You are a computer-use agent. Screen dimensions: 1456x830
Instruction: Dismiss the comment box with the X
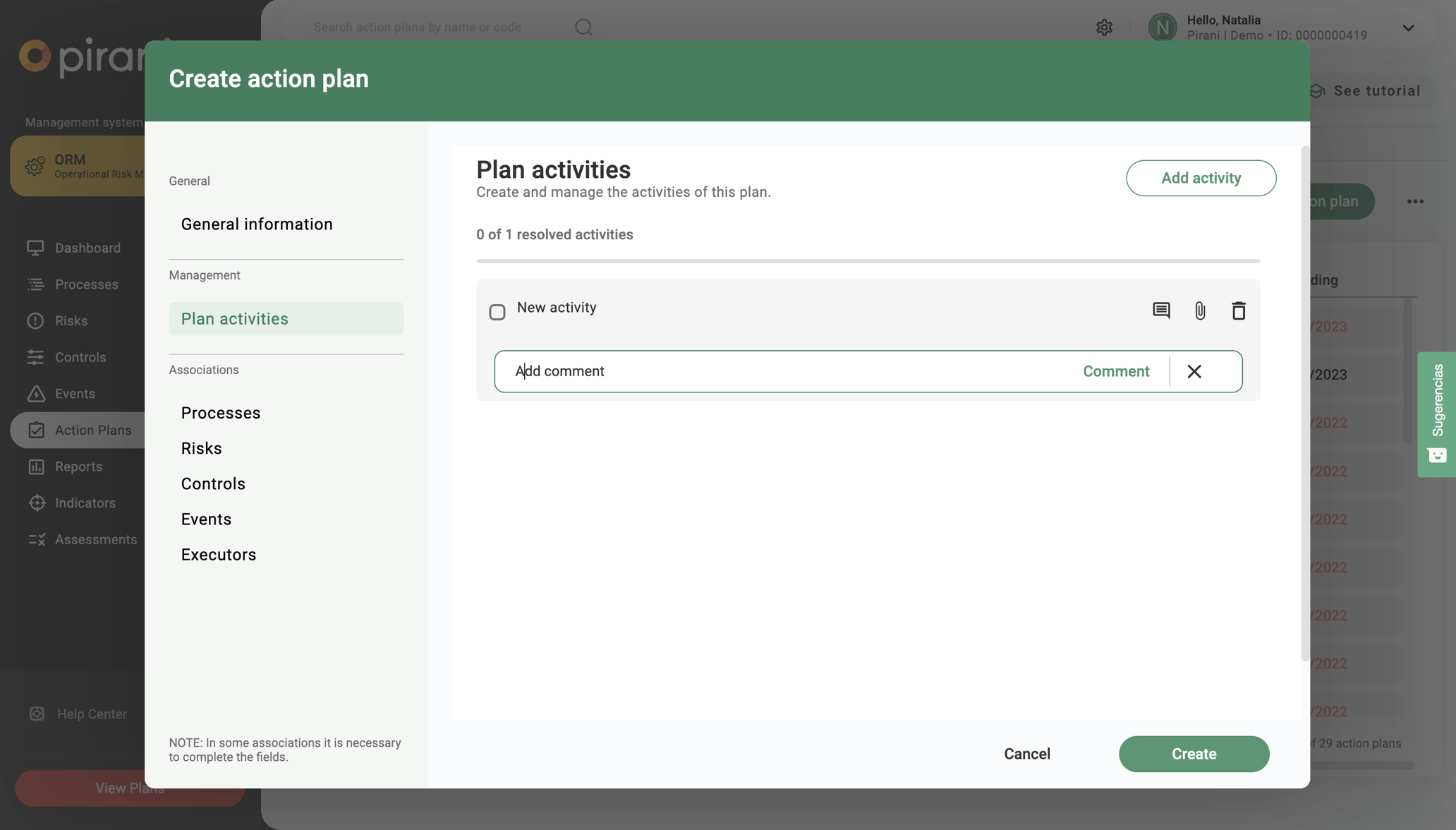[1194, 371]
